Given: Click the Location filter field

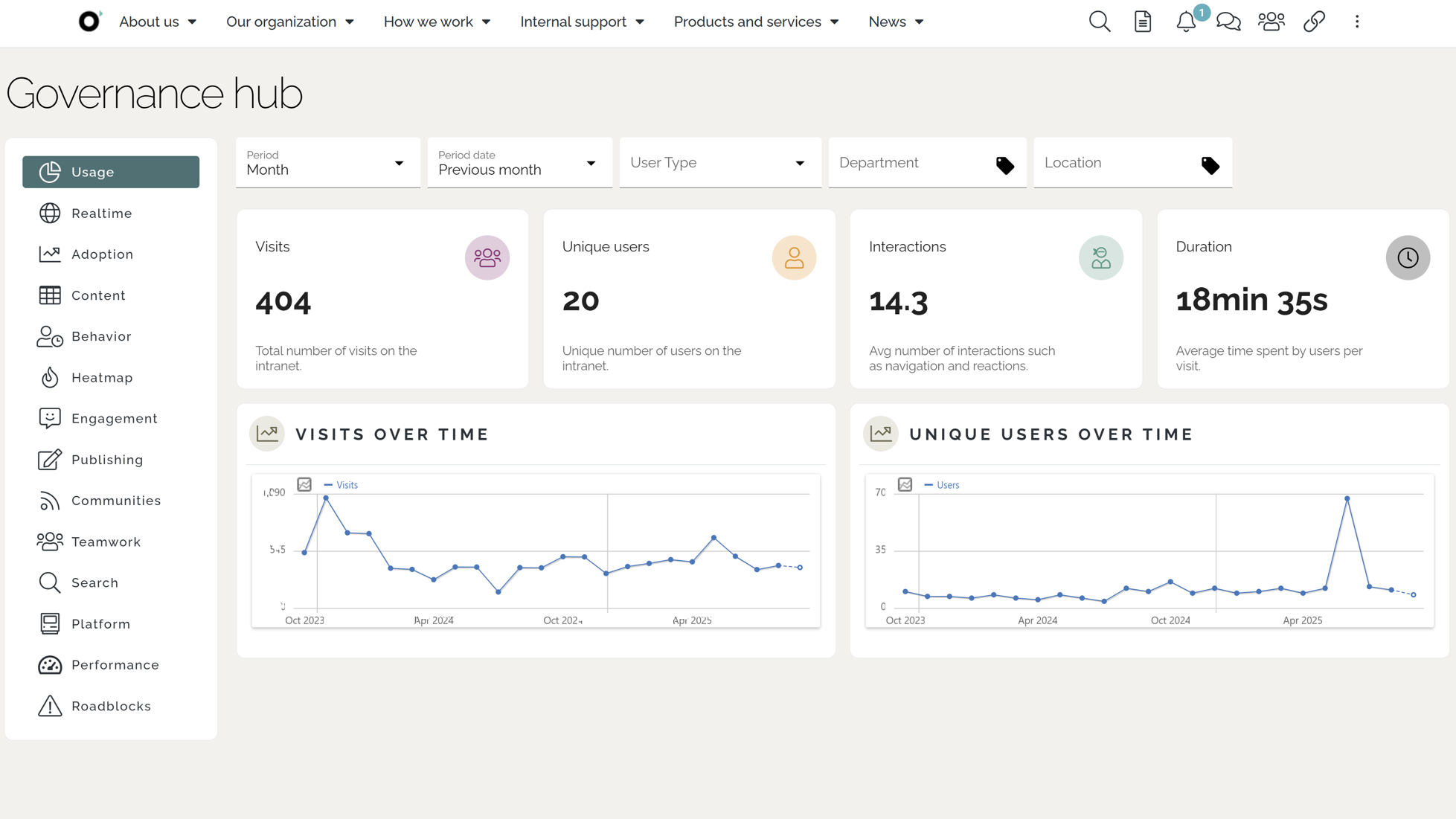Looking at the screenshot, I should point(1133,163).
